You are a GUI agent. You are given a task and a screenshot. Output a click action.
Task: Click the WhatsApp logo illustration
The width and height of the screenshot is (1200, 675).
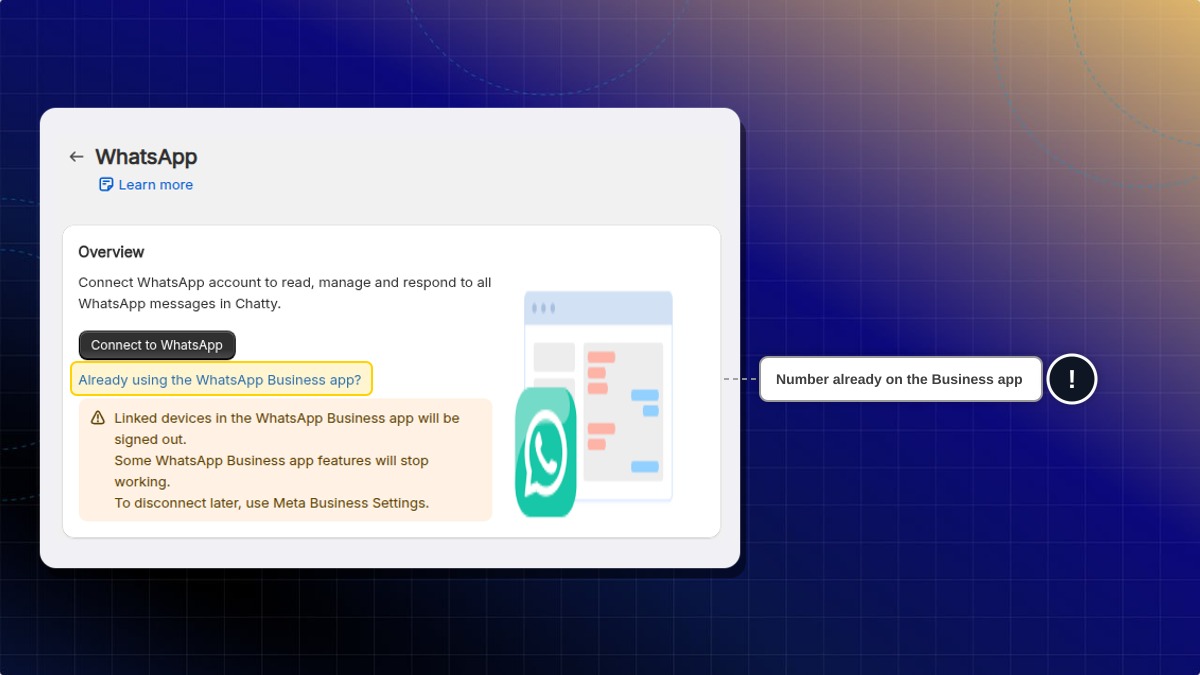click(x=545, y=452)
